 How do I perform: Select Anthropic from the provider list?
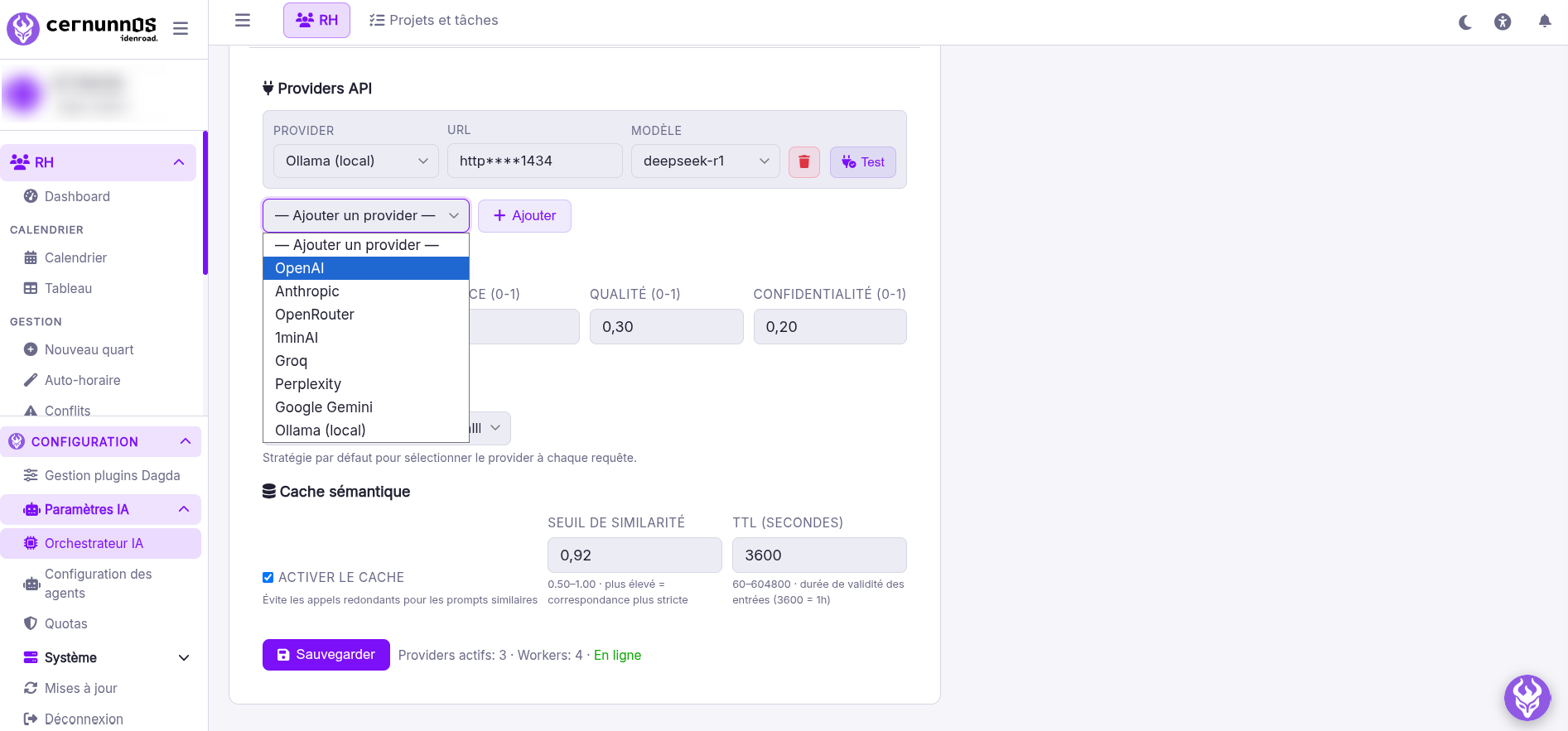click(x=366, y=291)
